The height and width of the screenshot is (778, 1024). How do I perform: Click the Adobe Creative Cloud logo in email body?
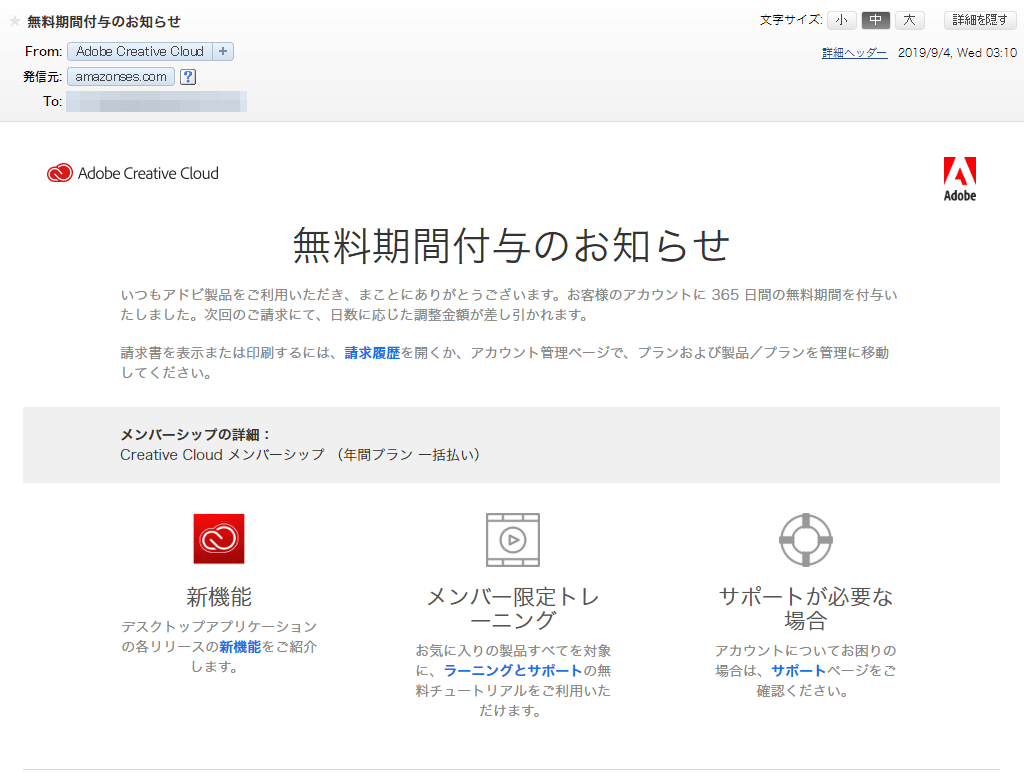click(133, 173)
